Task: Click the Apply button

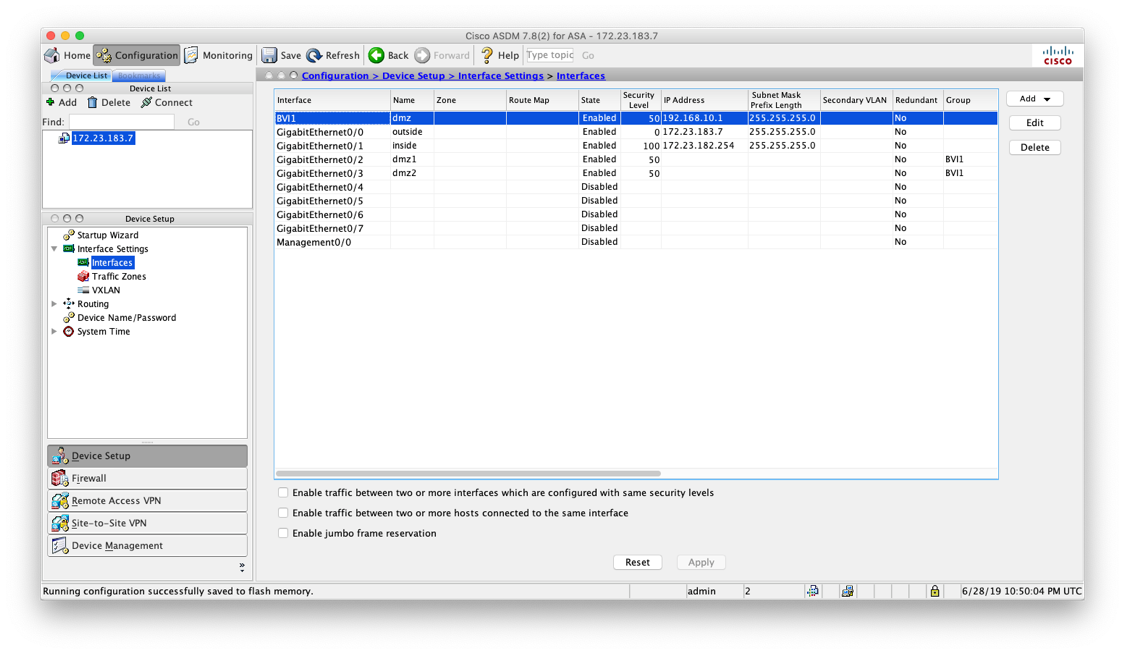Action: pos(700,562)
